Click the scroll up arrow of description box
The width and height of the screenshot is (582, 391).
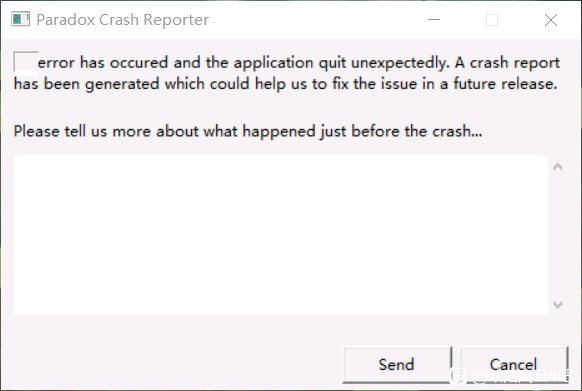point(558,167)
